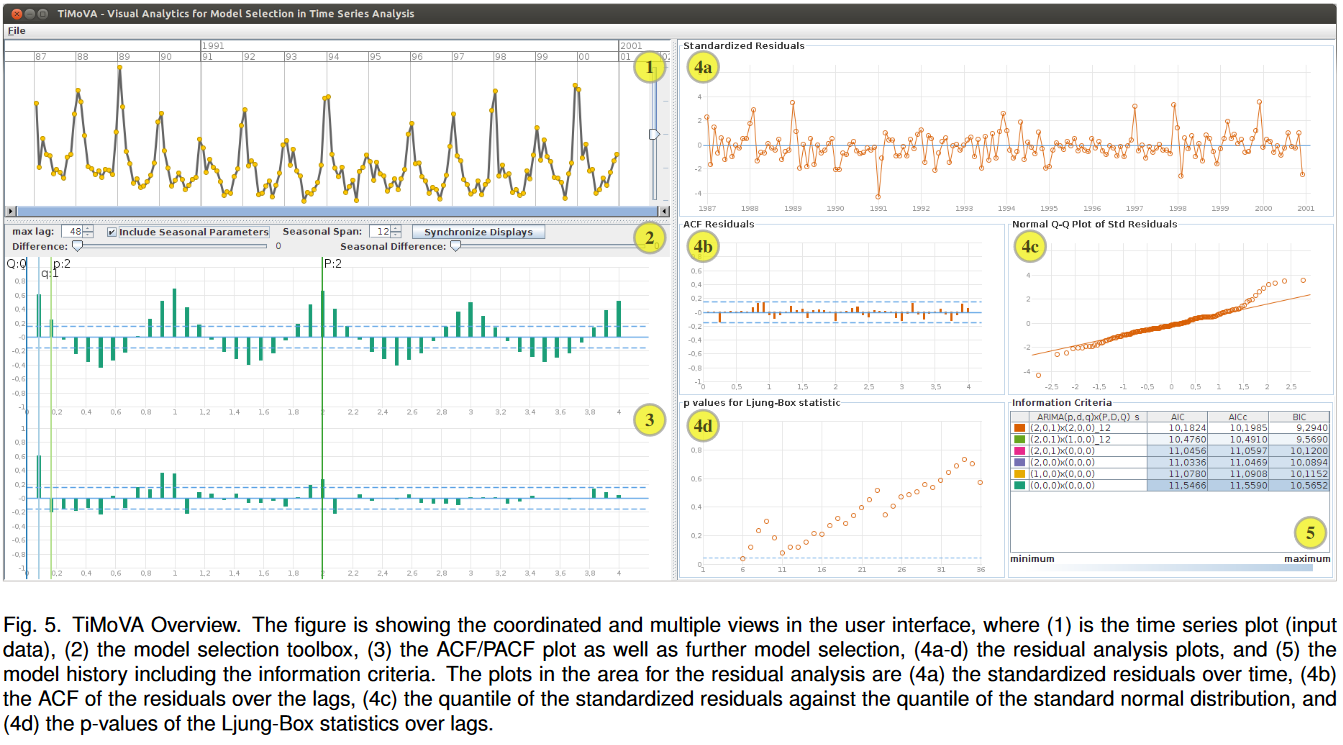Increase Seasonal Span with spinner up arrow
The image size is (1343, 745).
[x=397, y=229]
